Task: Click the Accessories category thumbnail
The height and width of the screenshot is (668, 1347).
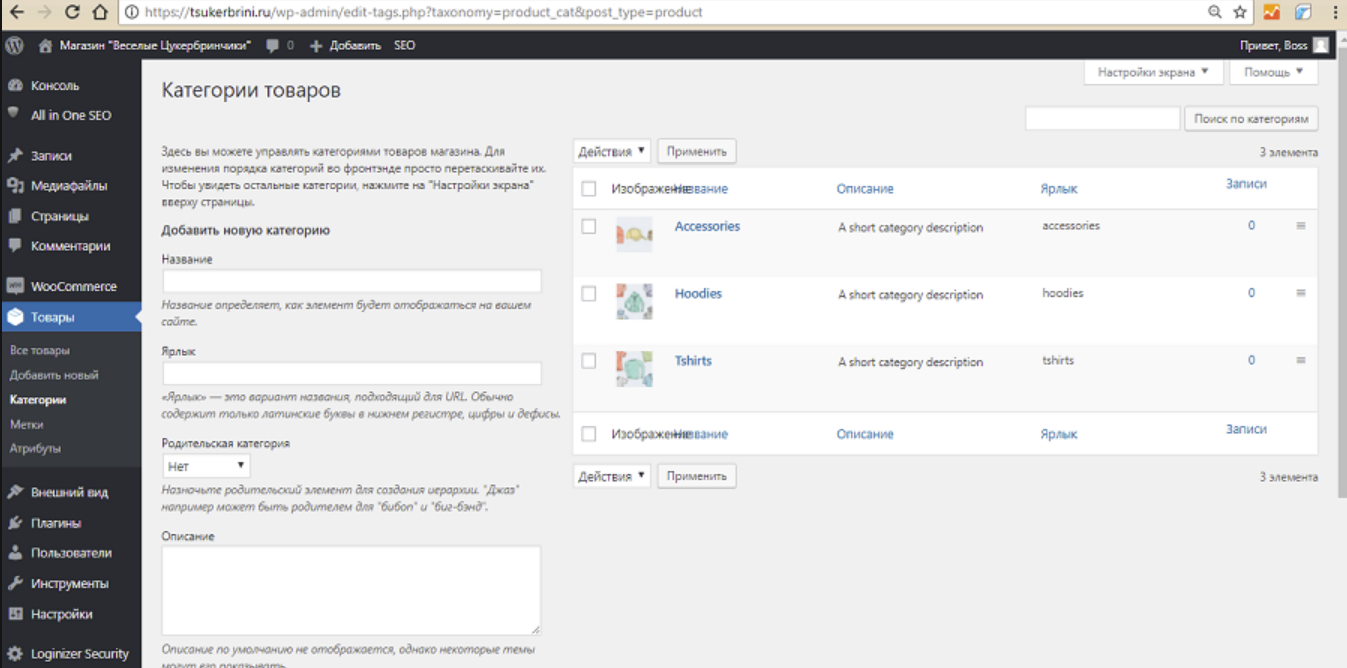Action: tap(634, 235)
